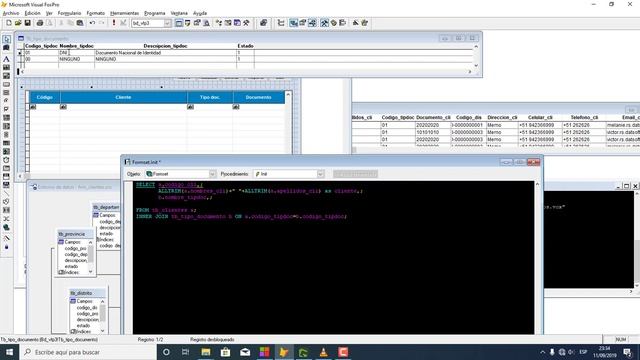Image resolution: width=640 pixels, height=360 pixels.
Task: Open the Formato menu
Action: 96,13
